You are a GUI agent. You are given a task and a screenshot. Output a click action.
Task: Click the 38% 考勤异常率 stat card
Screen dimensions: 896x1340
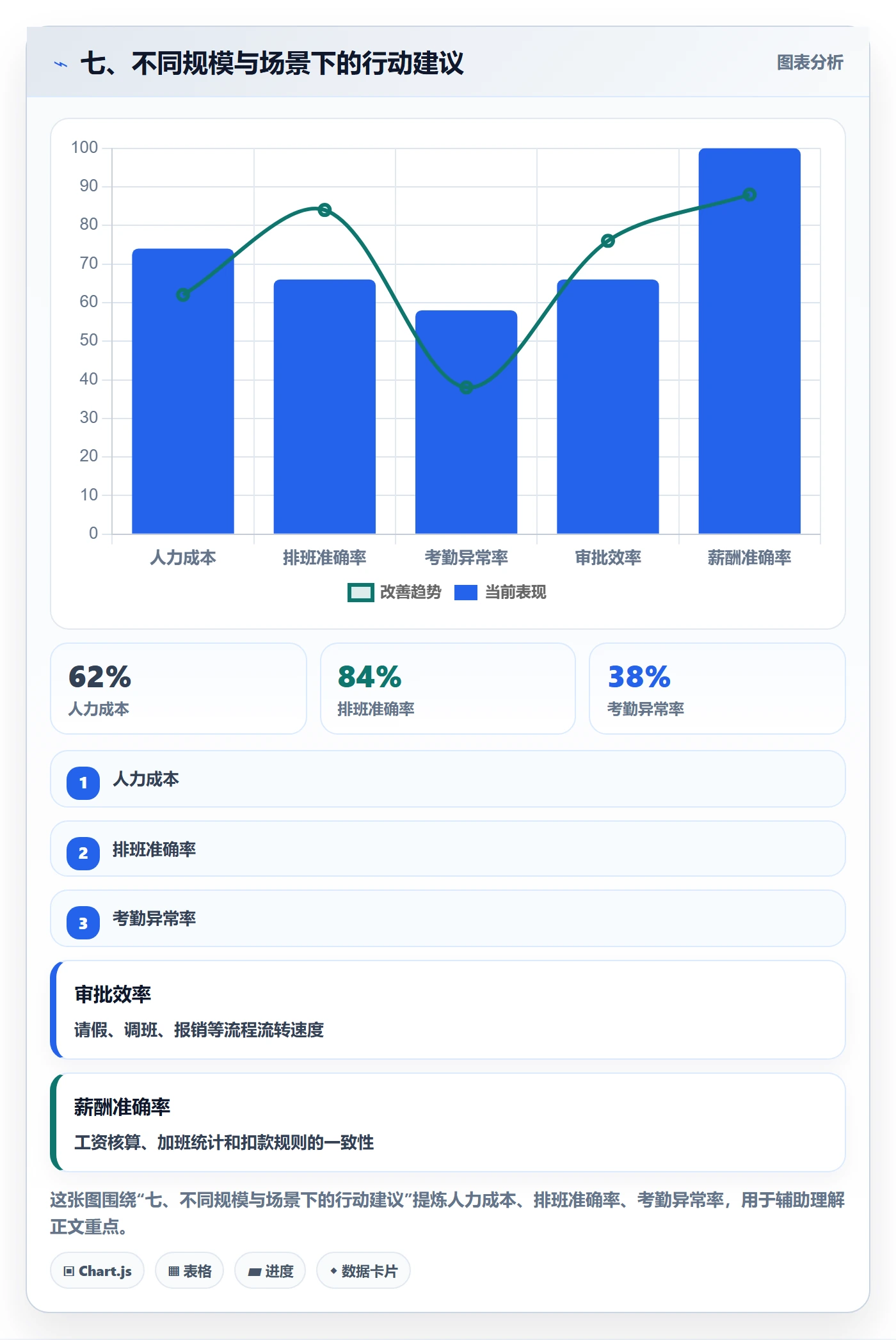coord(717,689)
